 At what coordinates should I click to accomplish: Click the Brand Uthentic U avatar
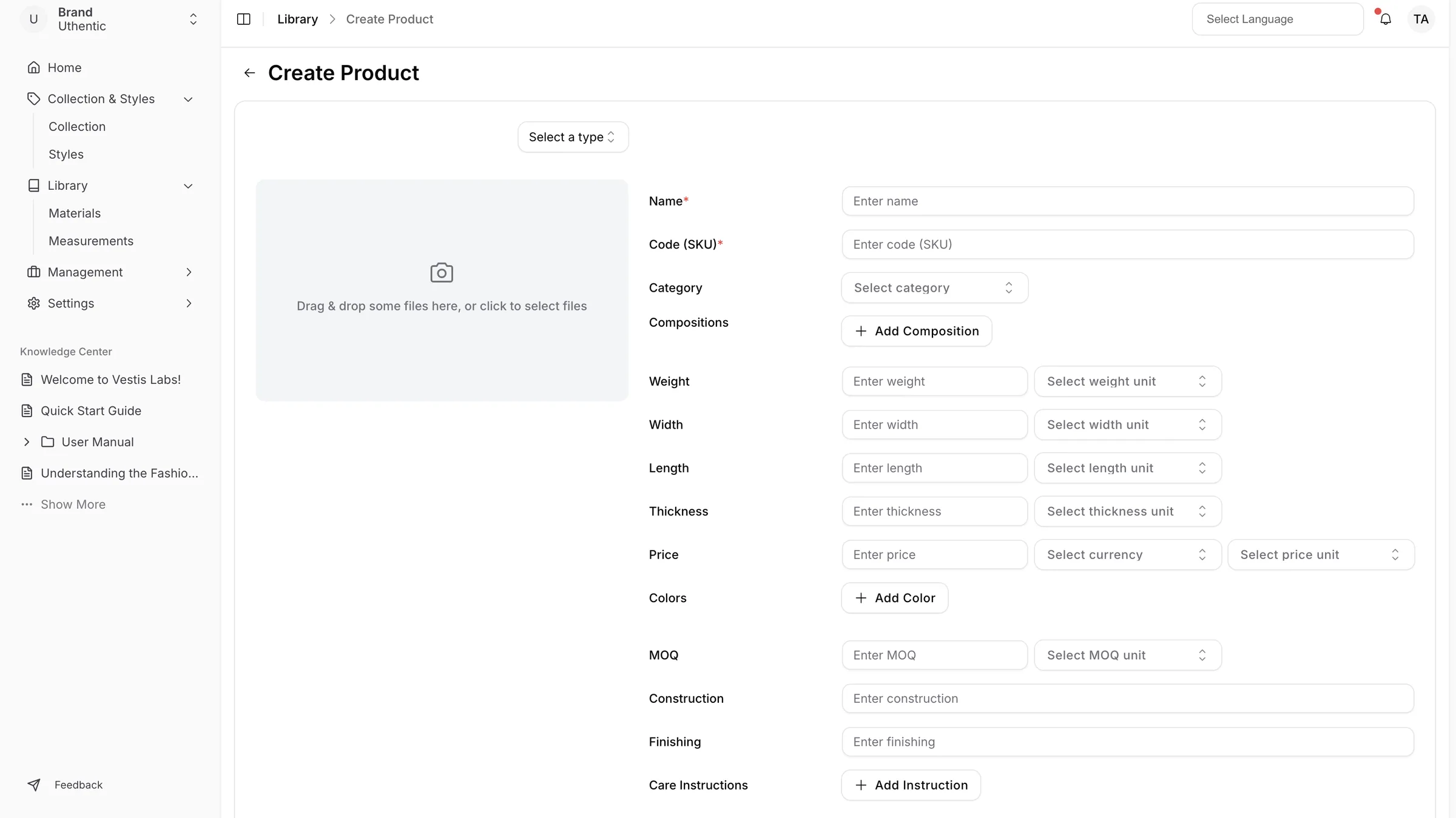[x=34, y=19]
